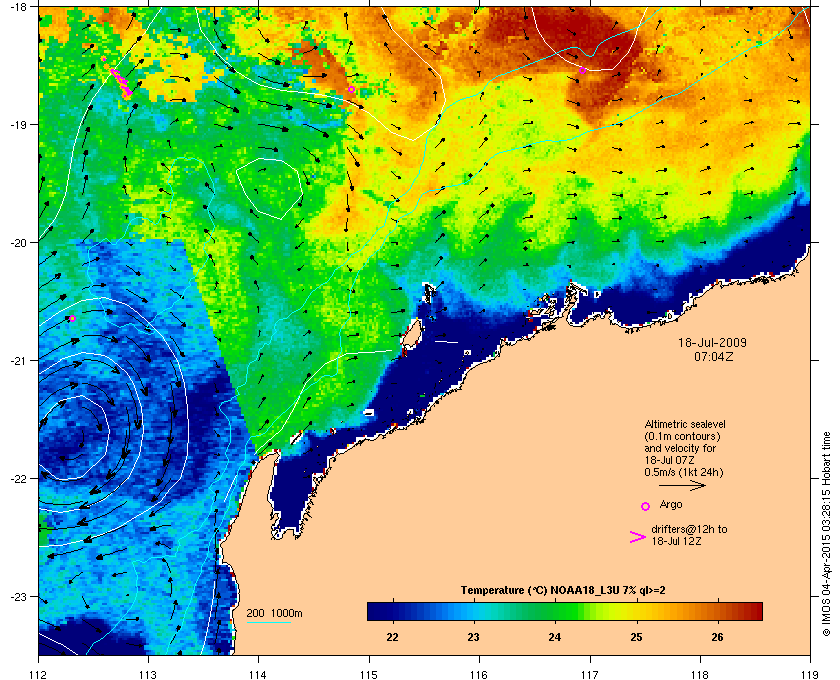Click the Argo float marker near 115E
Image resolution: width=840 pixels, height=680 pixels.
tap(351, 89)
